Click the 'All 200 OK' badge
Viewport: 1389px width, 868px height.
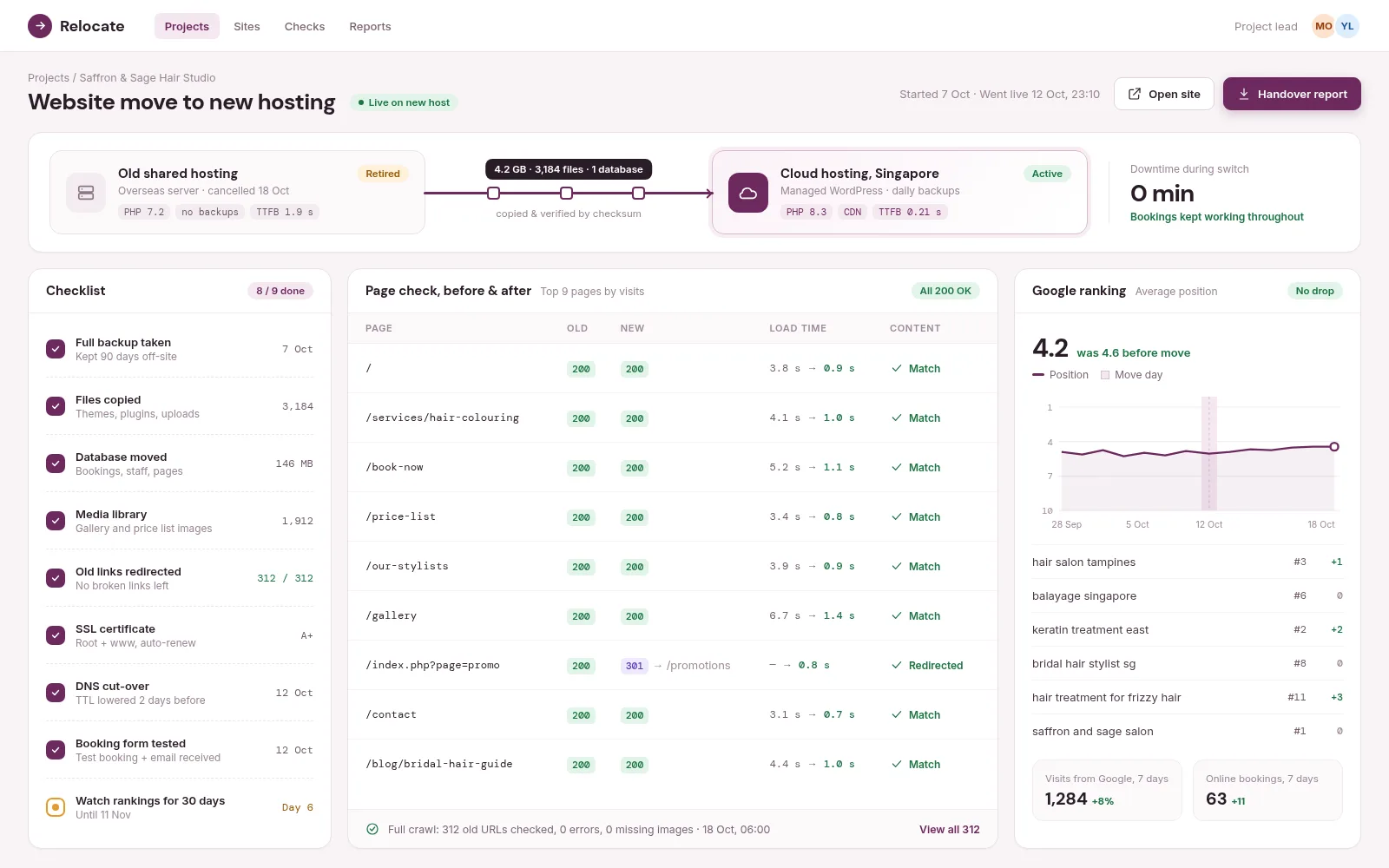(x=945, y=291)
